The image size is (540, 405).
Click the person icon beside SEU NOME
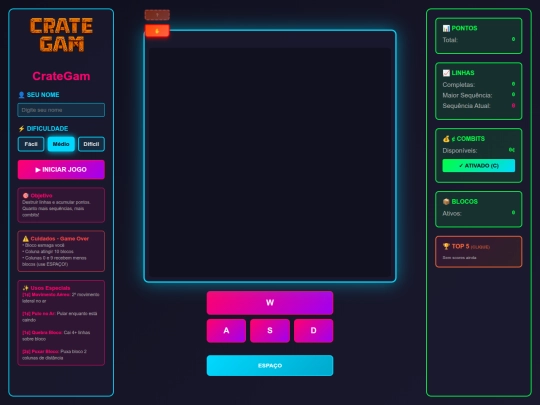click(x=21, y=95)
